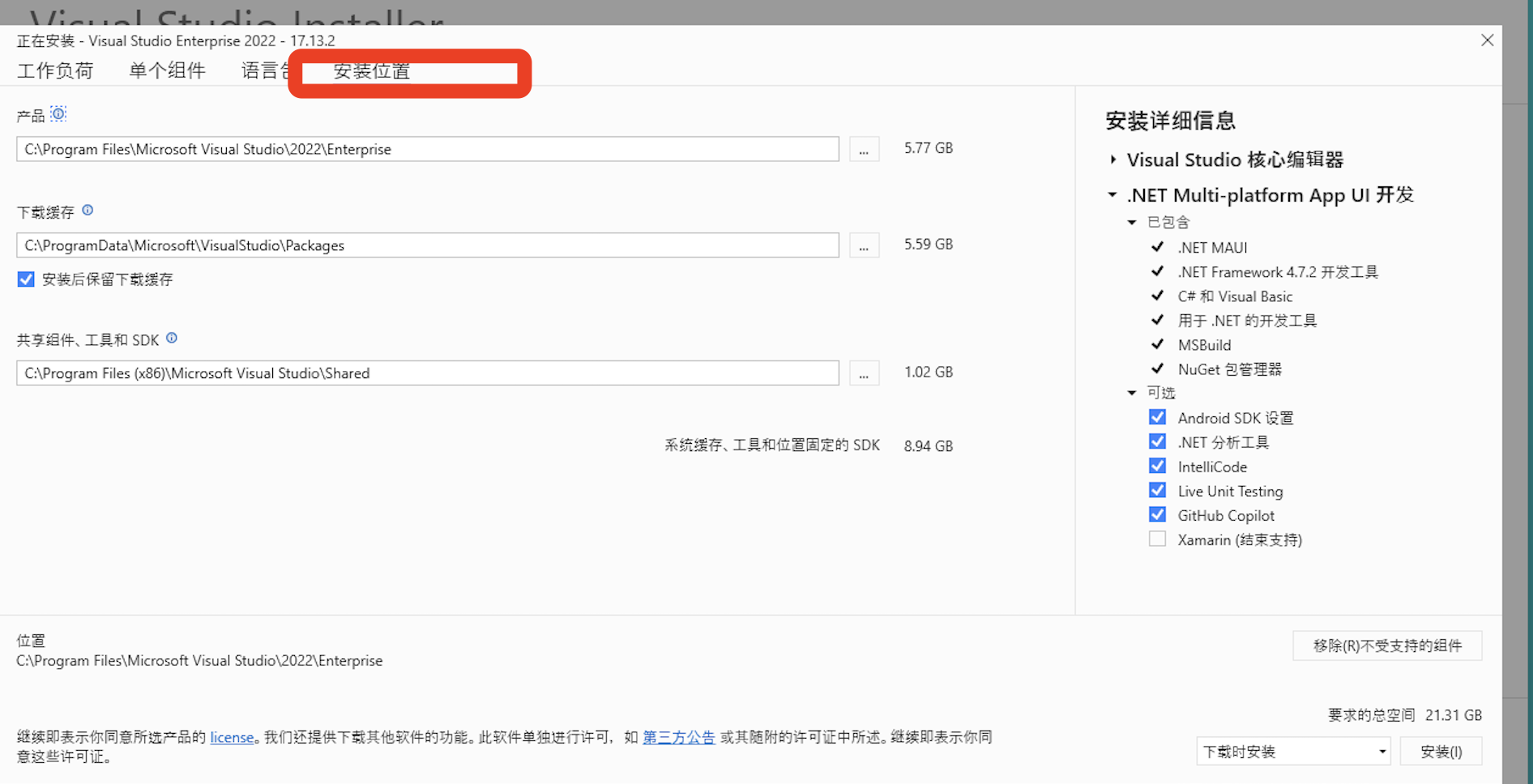Show download cache info icon
Screen dimensions: 1533x784
point(88,211)
